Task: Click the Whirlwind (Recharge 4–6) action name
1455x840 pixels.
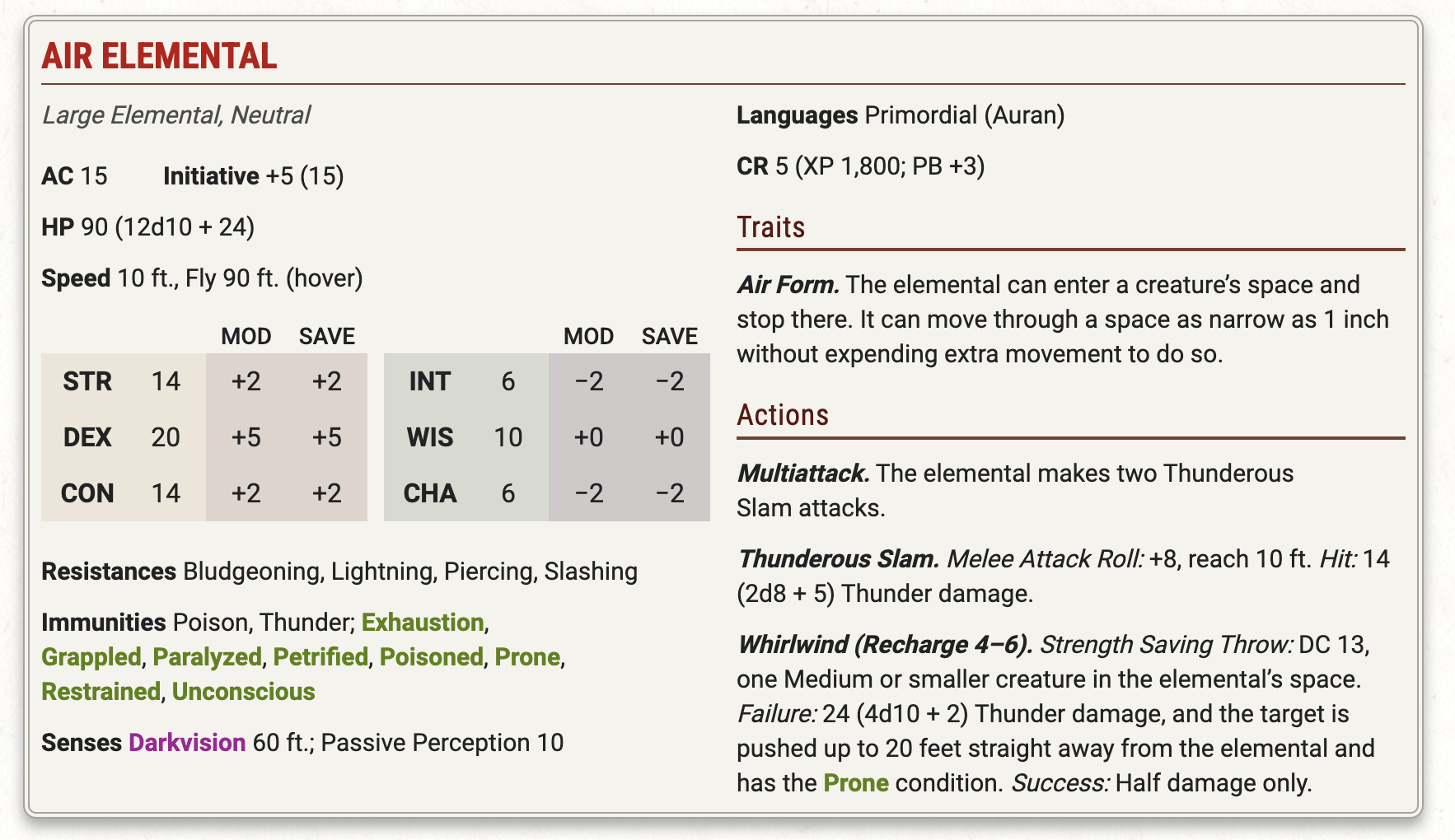Action: 886,644
